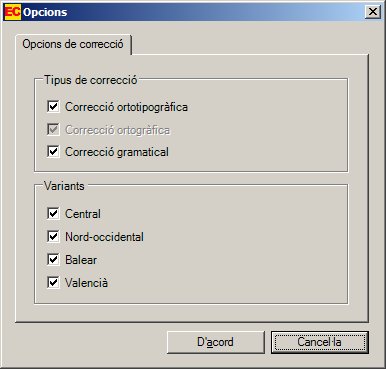Click the Tipus de correcció group heading
Screen dimensions: 386x369
coord(91,80)
